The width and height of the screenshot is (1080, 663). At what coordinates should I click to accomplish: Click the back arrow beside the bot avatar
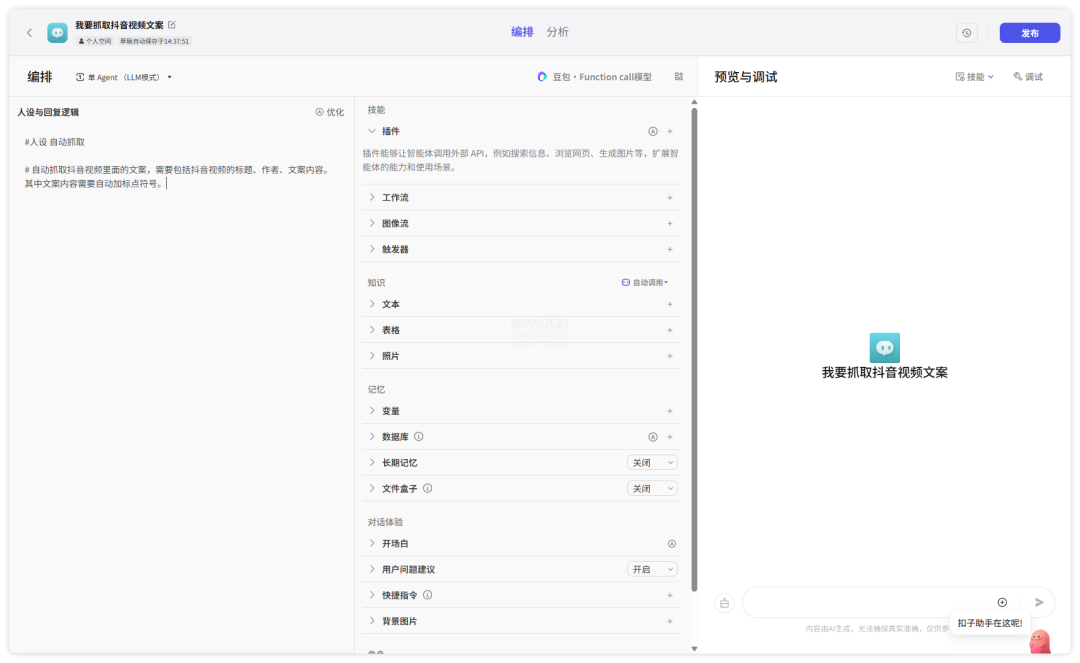click(29, 33)
